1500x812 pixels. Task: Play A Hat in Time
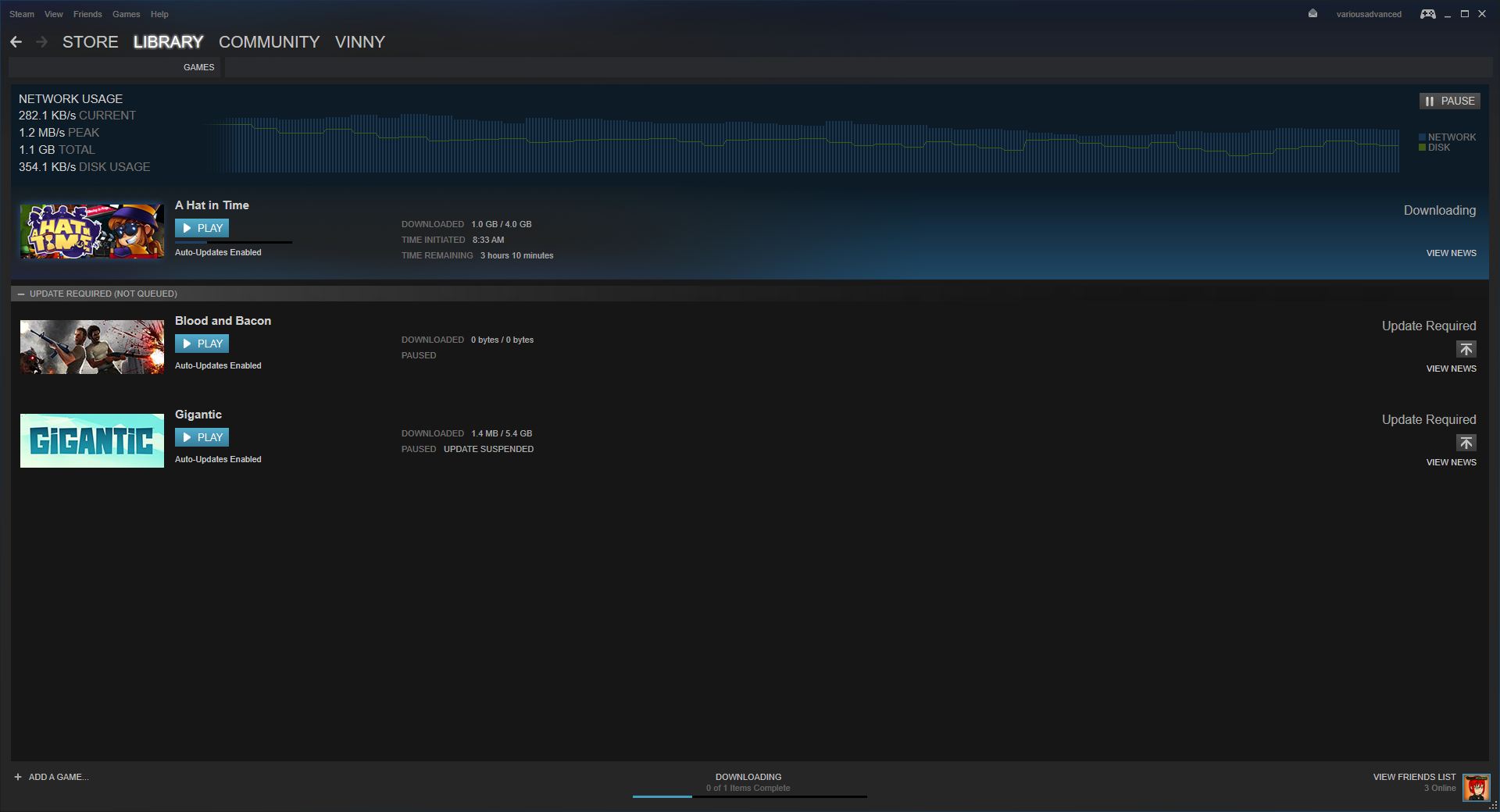[x=202, y=228]
